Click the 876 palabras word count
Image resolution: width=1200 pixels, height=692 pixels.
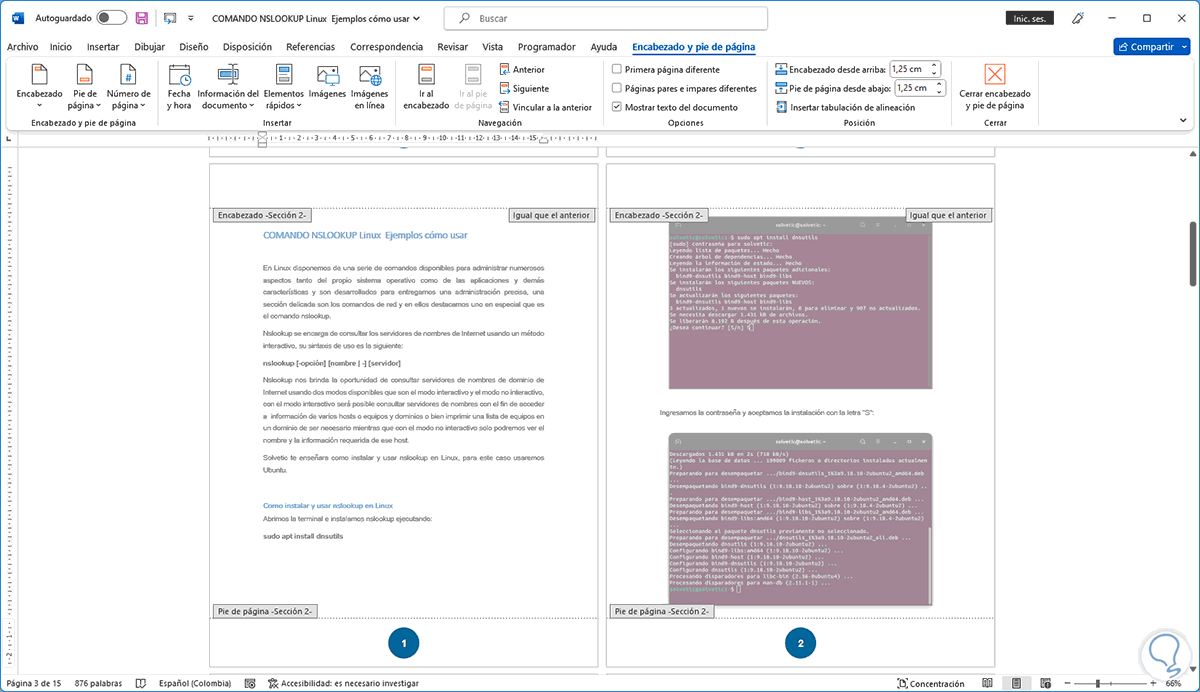click(97, 684)
